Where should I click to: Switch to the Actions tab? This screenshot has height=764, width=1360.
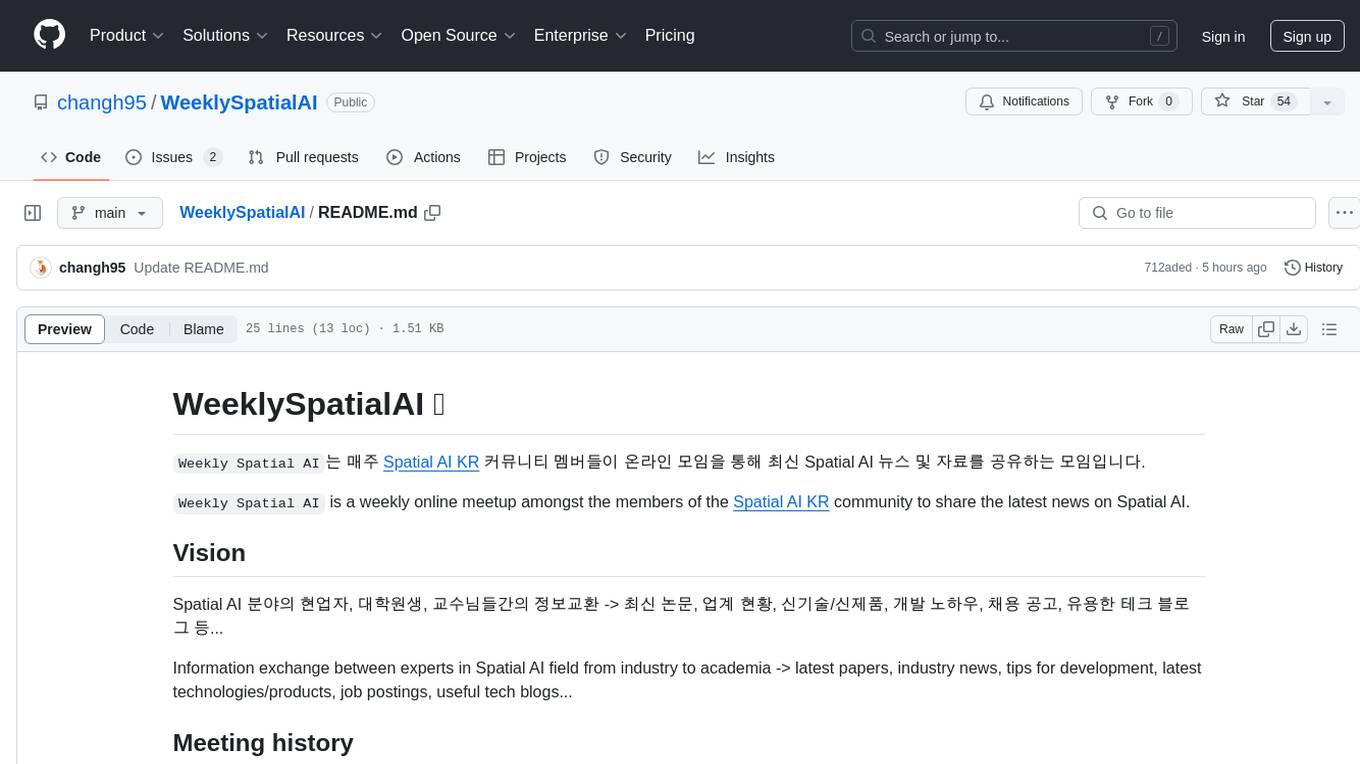click(x=423, y=157)
